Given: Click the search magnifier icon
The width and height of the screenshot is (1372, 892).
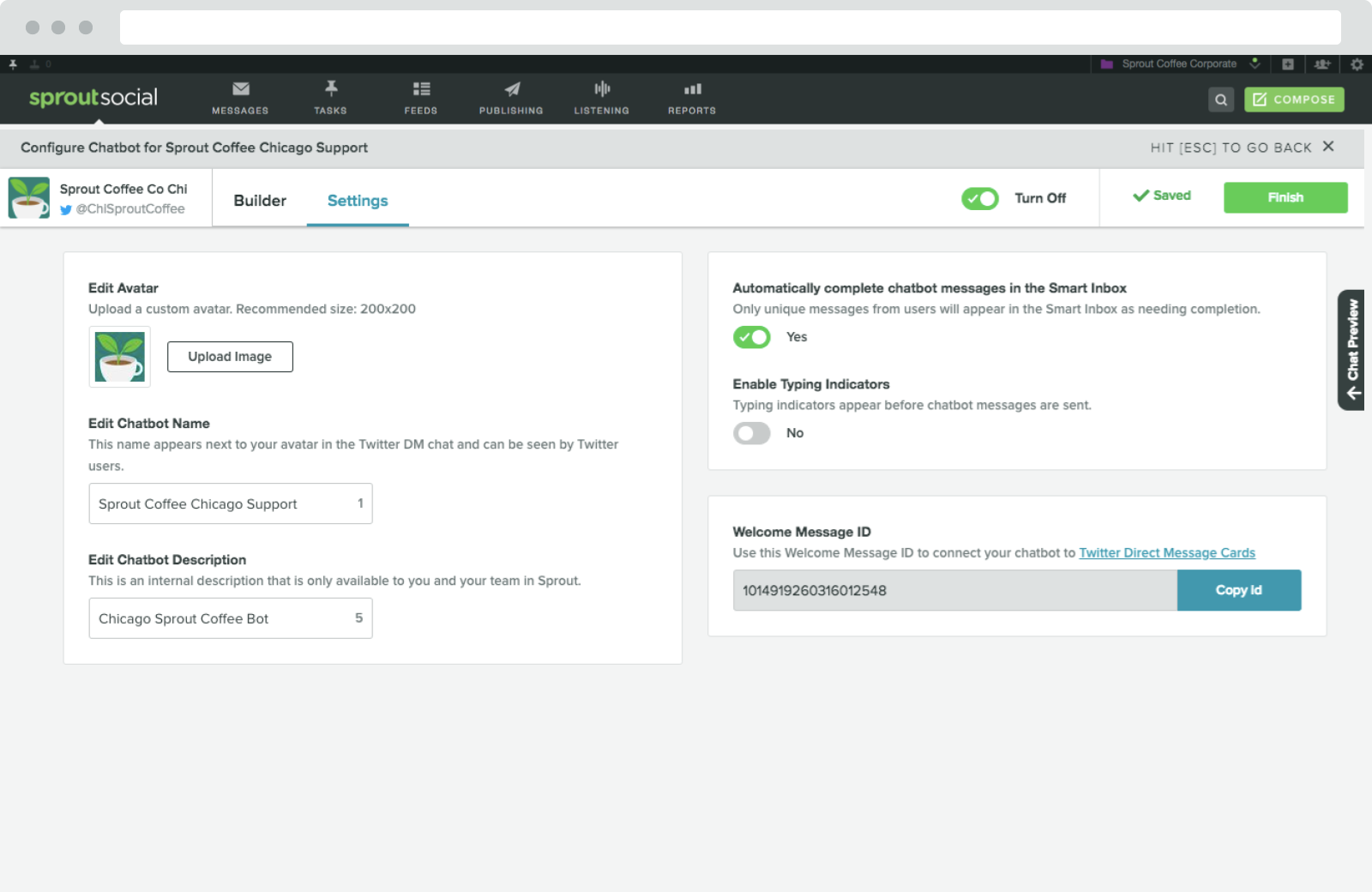Looking at the screenshot, I should click(x=1221, y=99).
